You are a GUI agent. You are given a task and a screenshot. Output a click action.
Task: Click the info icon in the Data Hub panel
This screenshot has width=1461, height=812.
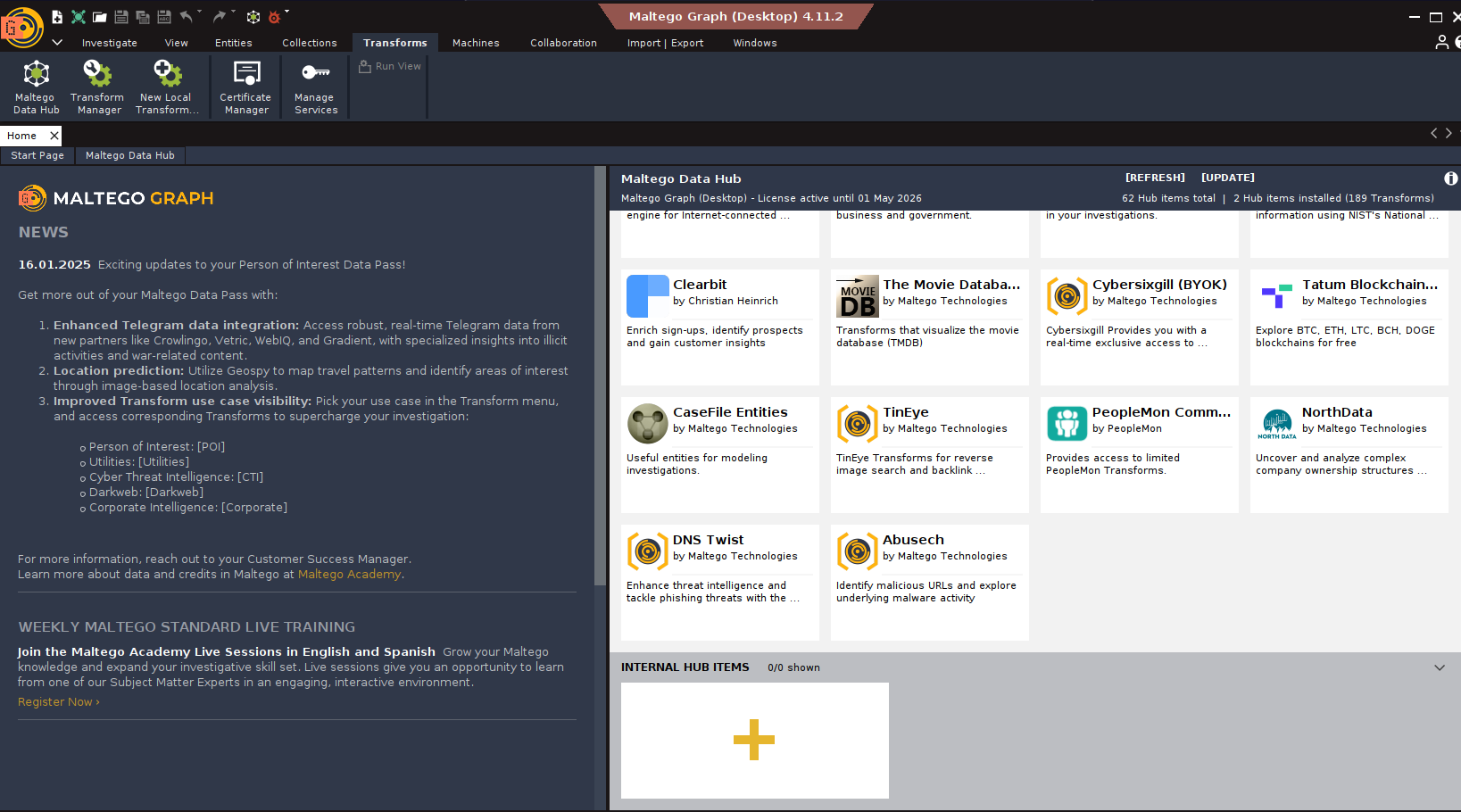click(1450, 178)
